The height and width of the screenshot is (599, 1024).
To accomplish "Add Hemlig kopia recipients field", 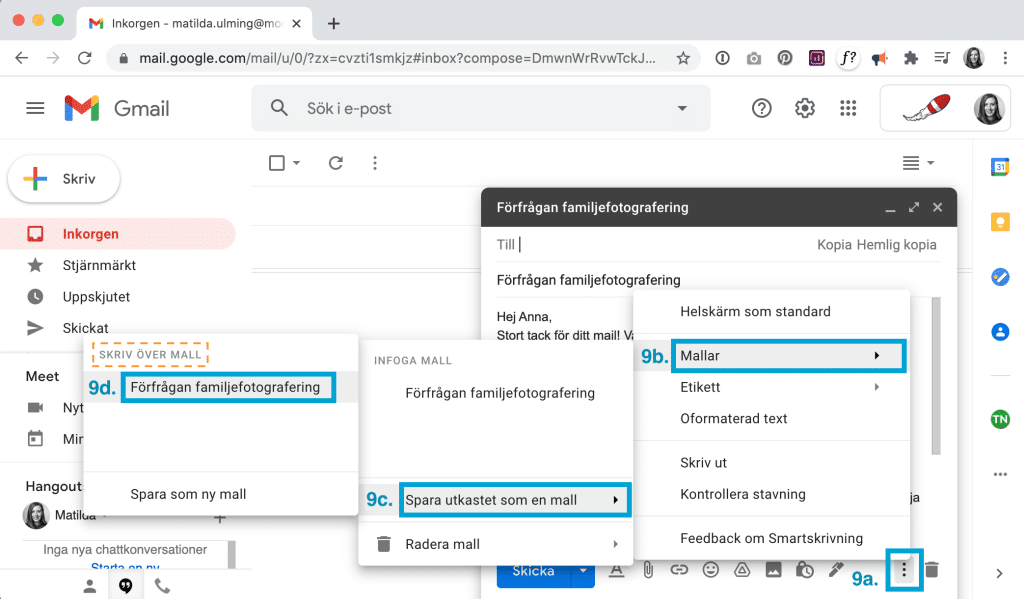I will (x=897, y=244).
